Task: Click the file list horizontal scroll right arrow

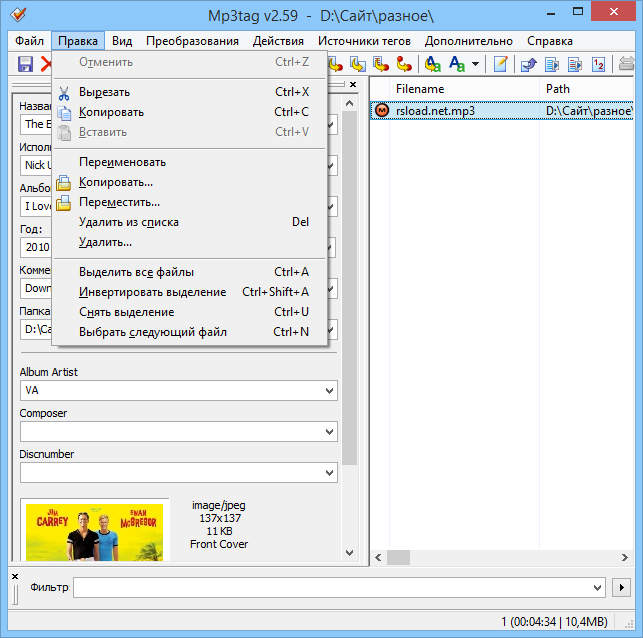Action: click(625, 558)
